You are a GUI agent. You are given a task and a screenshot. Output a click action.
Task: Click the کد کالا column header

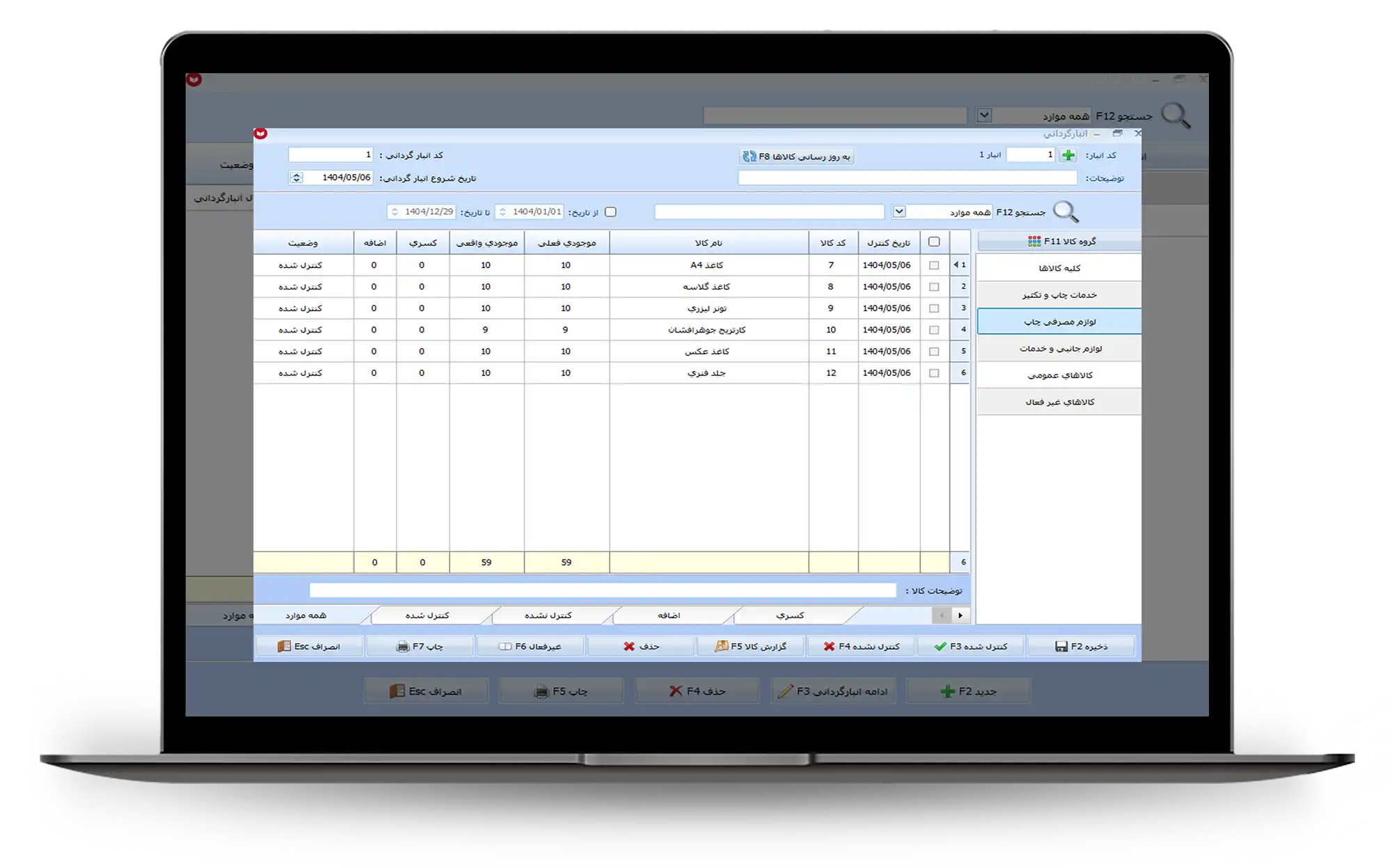(833, 243)
